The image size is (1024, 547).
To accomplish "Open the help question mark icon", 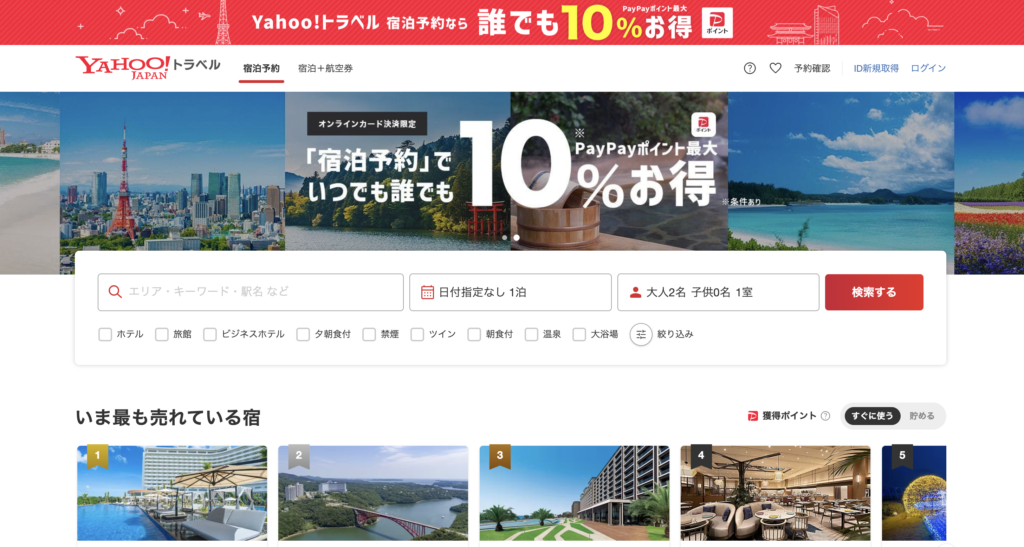I will pyautogui.click(x=750, y=68).
